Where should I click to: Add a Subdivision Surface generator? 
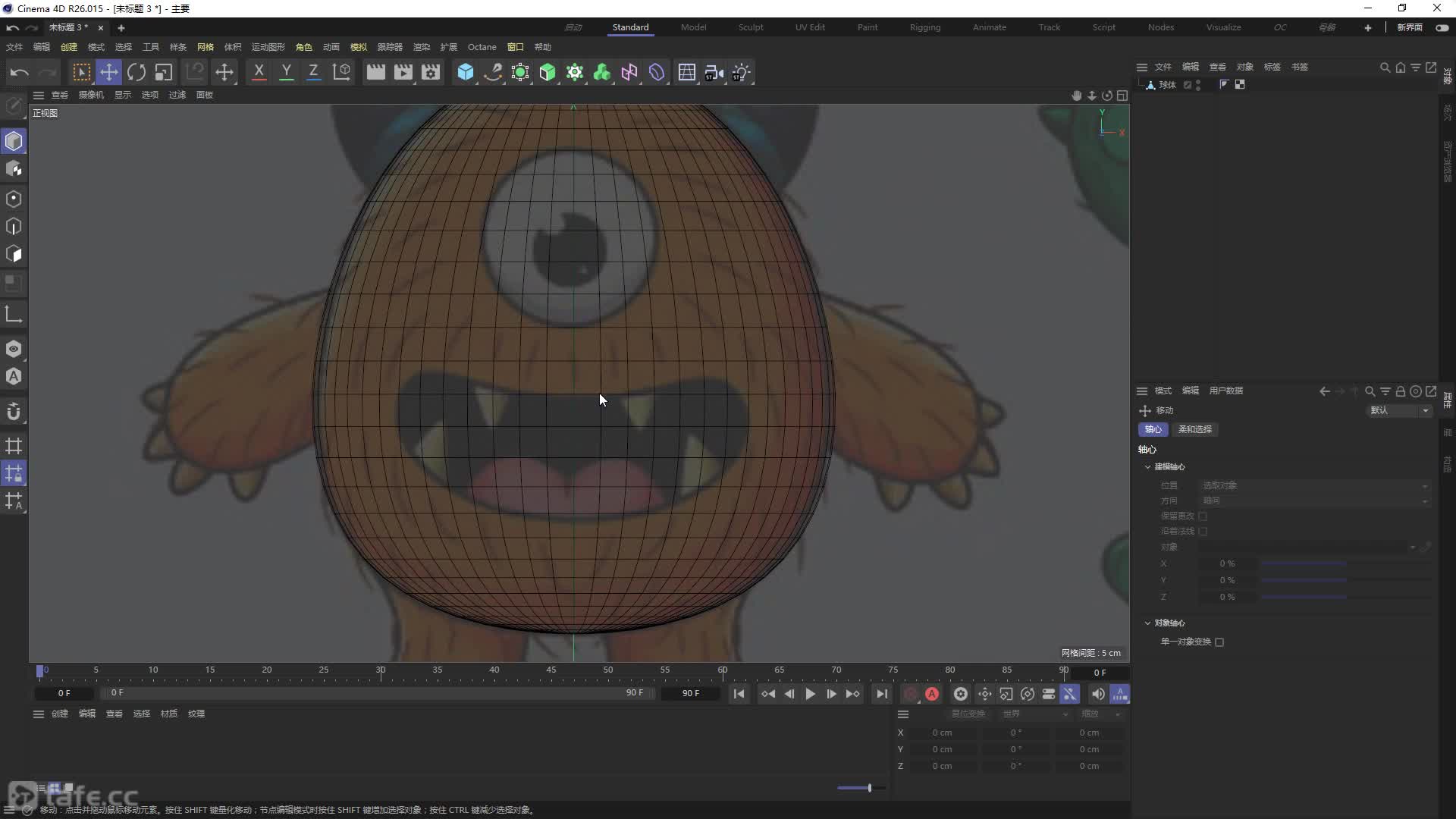pos(520,72)
